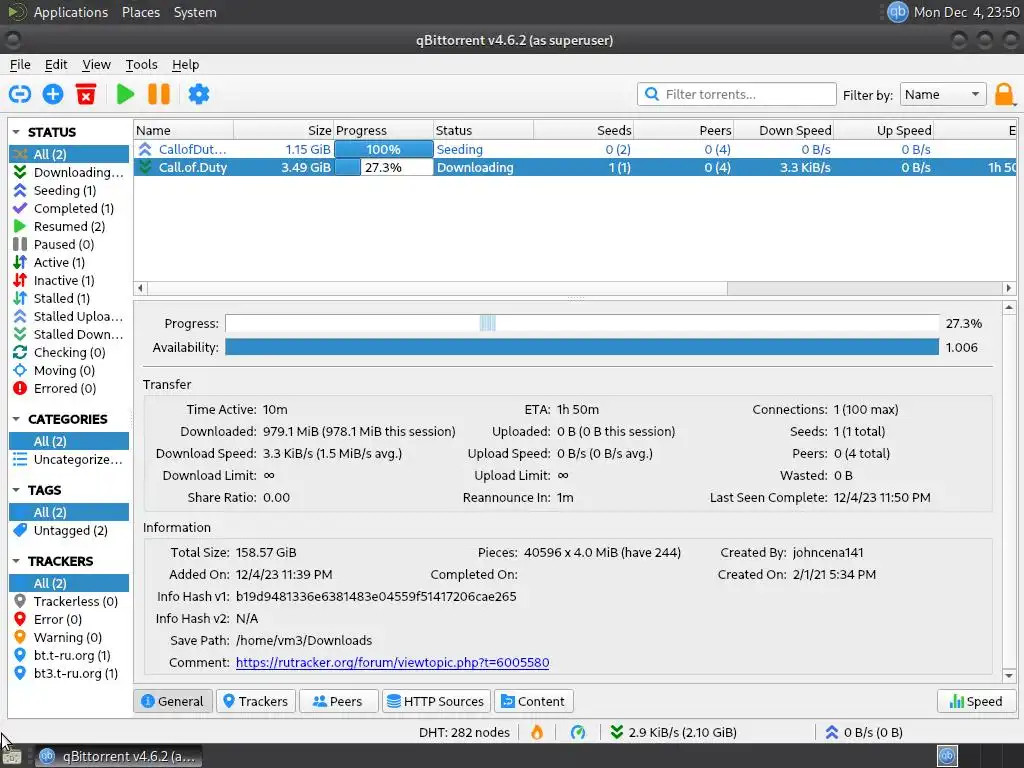This screenshot has height=768, width=1024.
Task: Sort by the Seeds column header
Action: 583,130
